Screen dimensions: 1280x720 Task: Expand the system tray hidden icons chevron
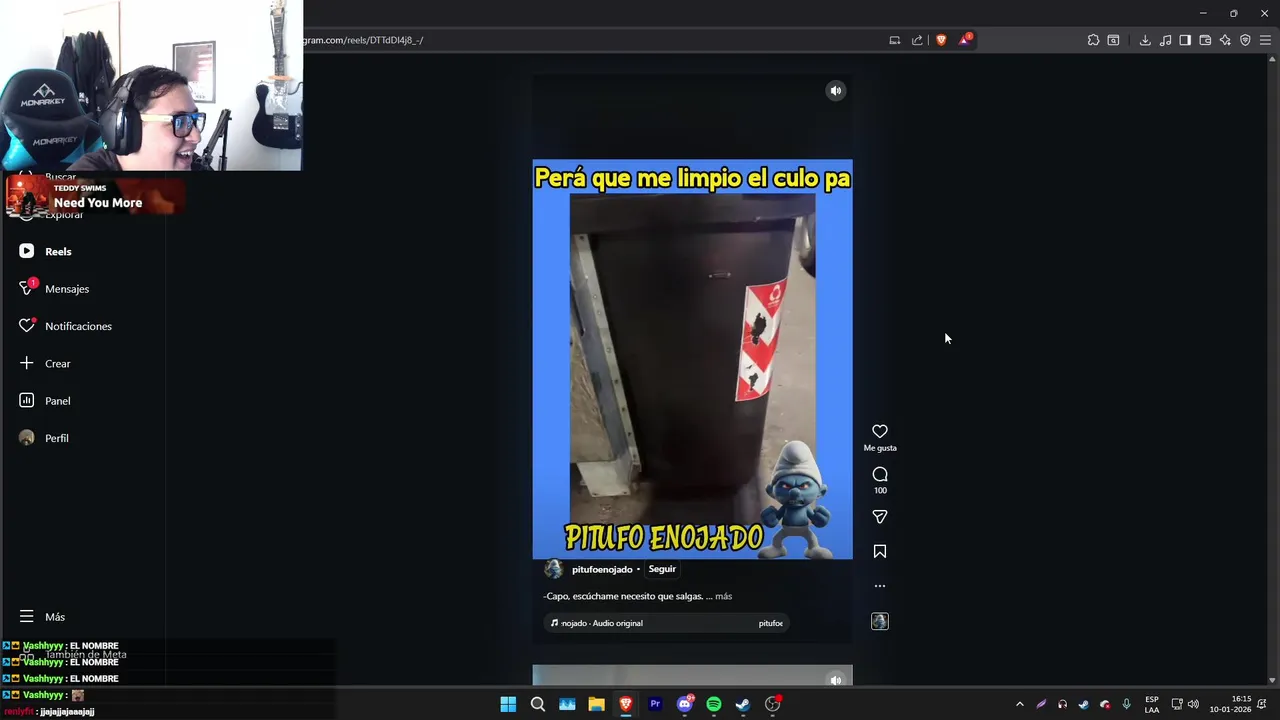pos(1020,704)
